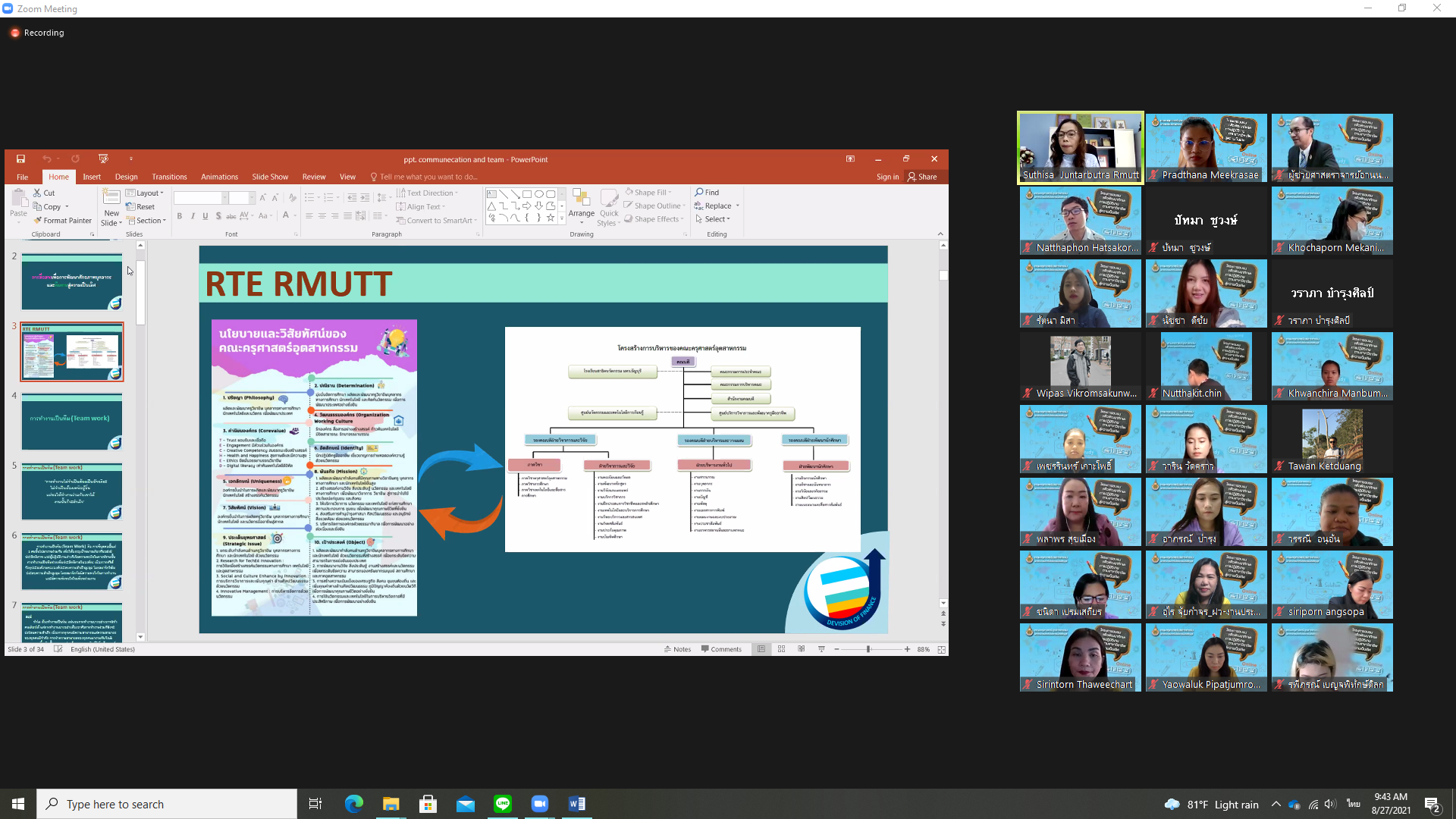This screenshot has height=819, width=1456.
Task: Expand the Section dropdown
Action: (x=146, y=221)
